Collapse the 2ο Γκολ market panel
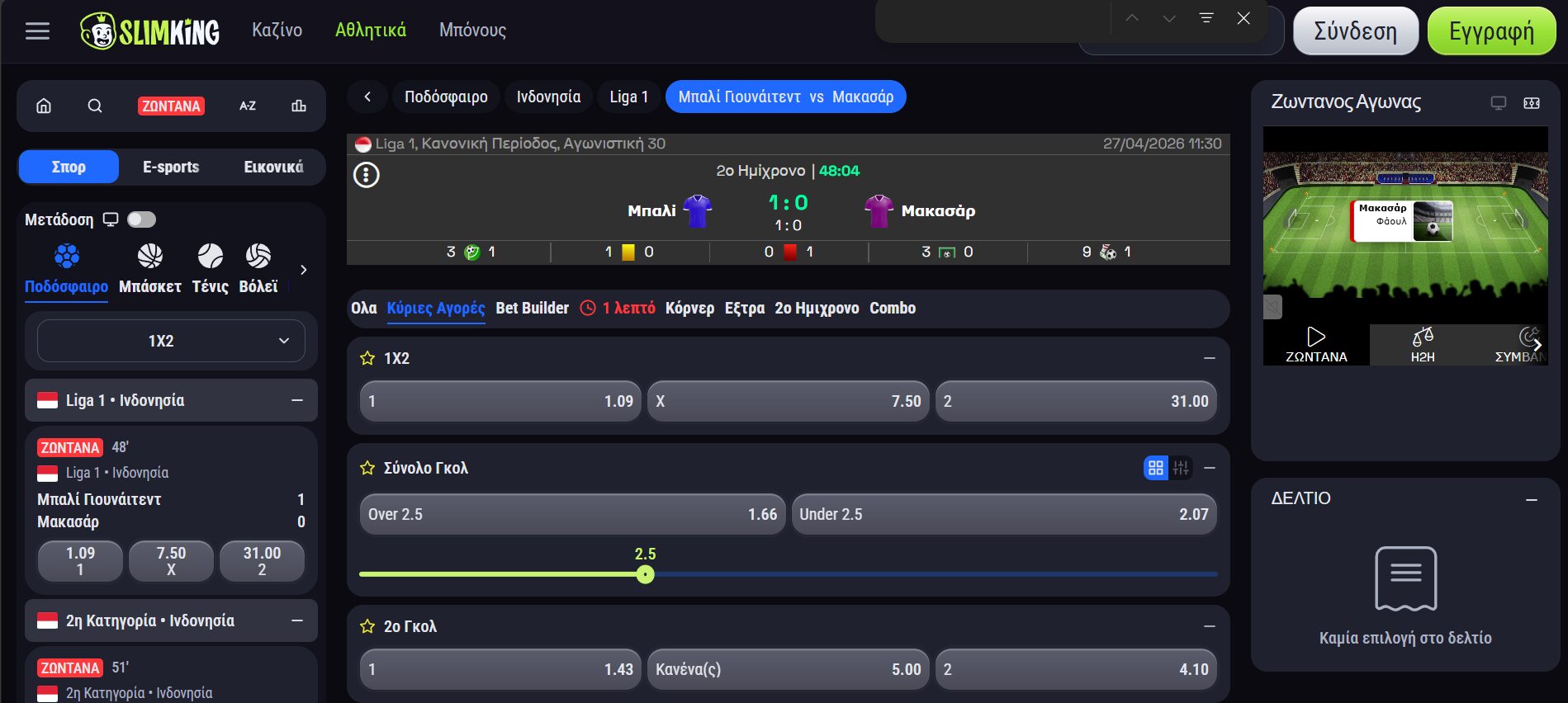The width and height of the screenshot is (1568, 703). pyautogui.click(x=1210, y=626)
